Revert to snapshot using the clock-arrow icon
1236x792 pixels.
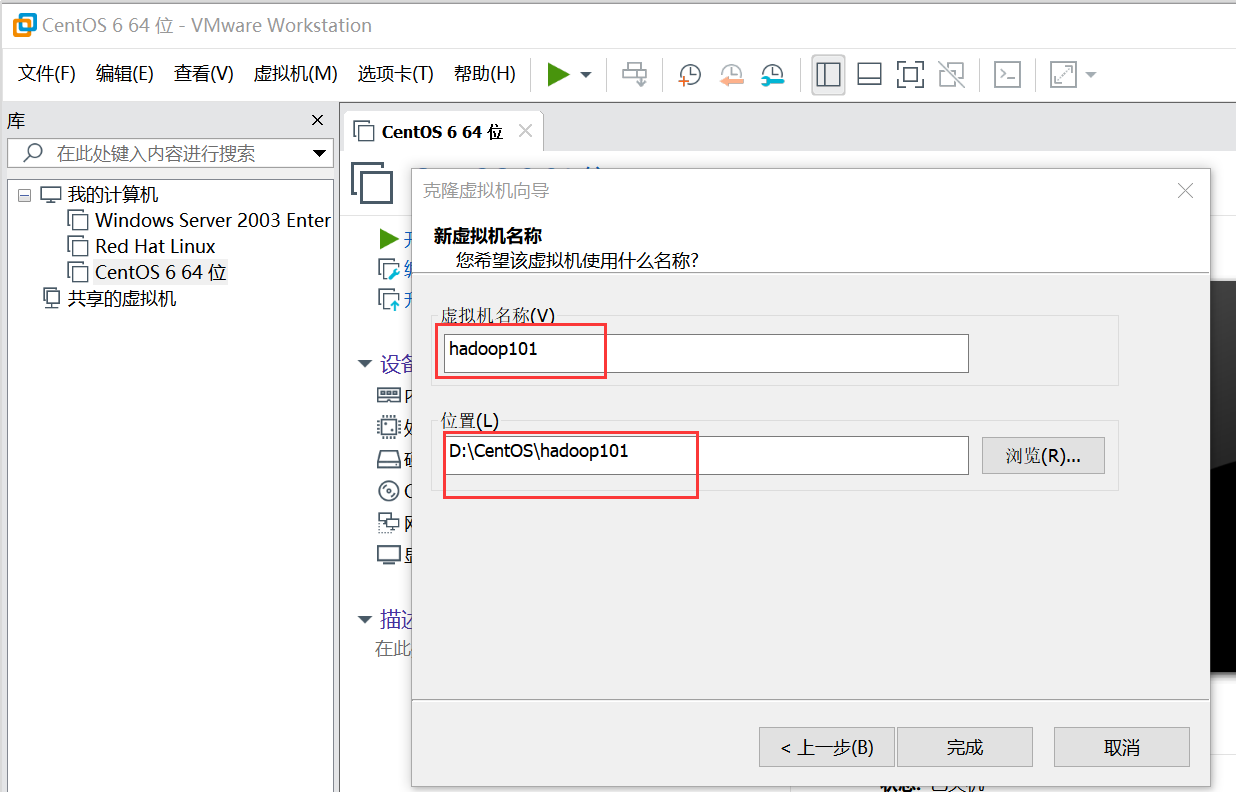tap(732, 75)
